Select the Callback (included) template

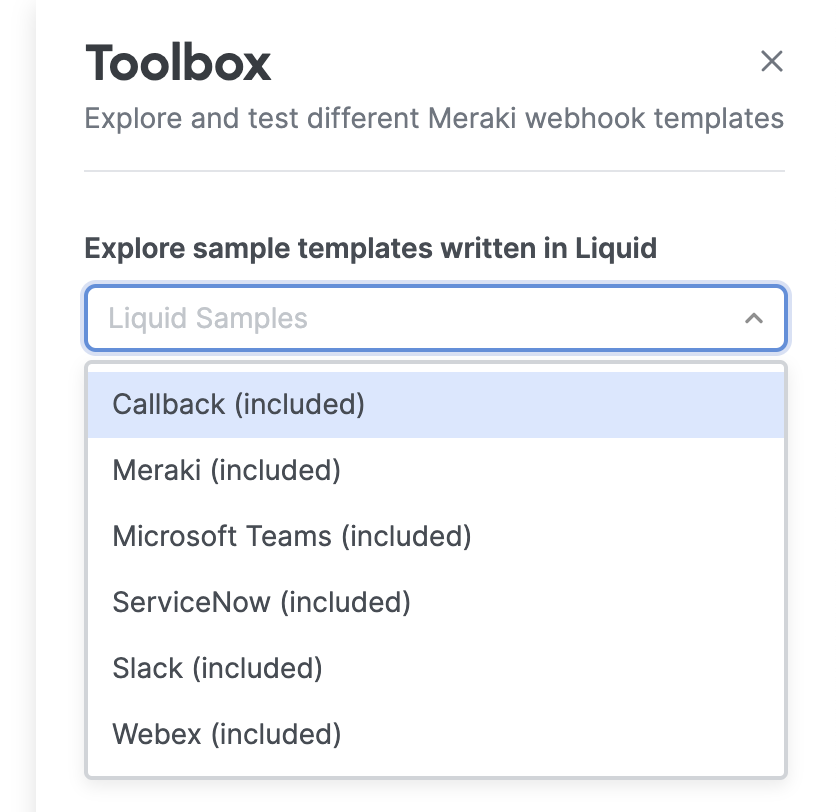tap(436, 404)
